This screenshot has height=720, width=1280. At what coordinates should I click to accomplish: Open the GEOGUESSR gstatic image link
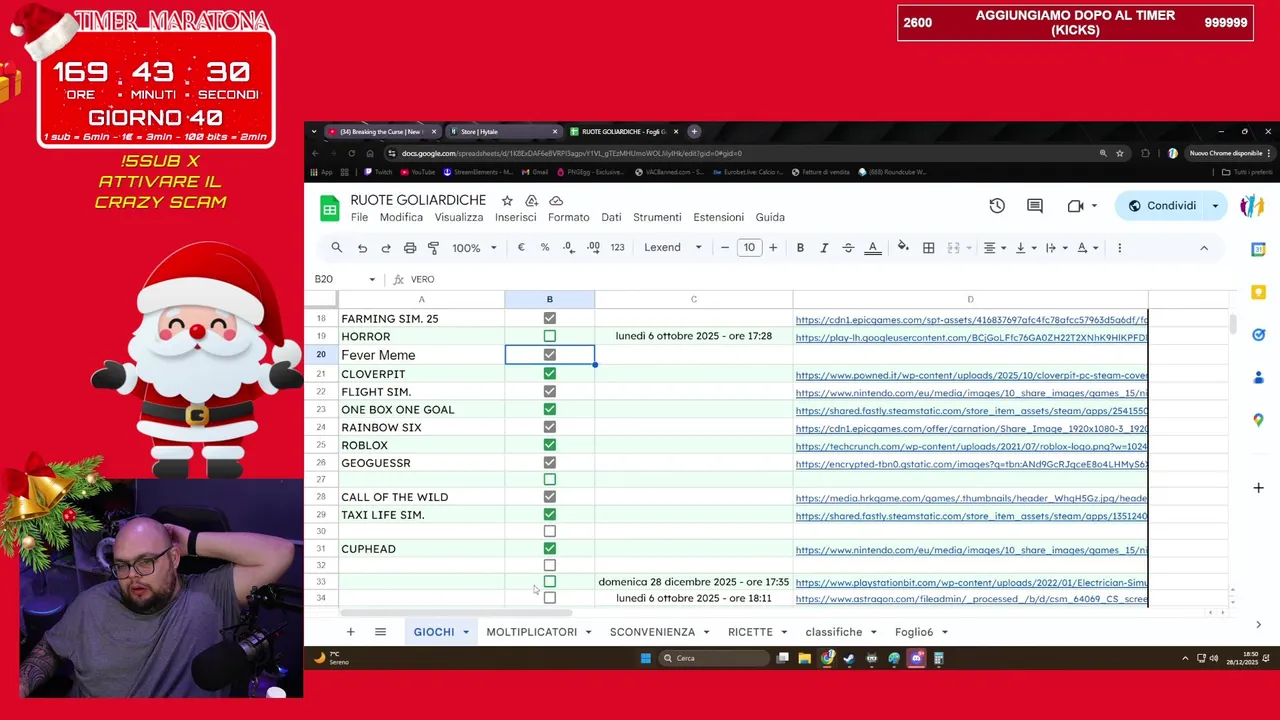[971, 465]
